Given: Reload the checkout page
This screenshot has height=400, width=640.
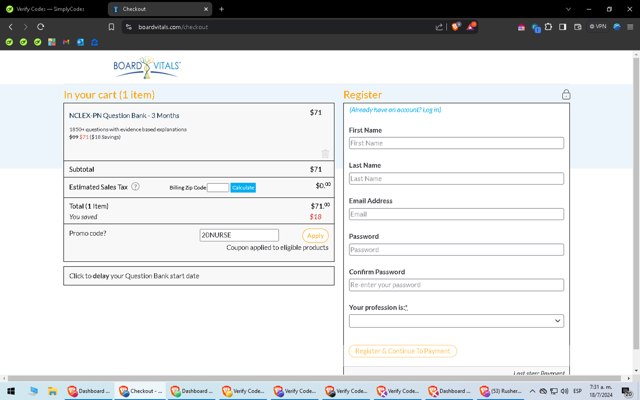Looking at the screenshot, I should pyautogui.click(x=40, y=27).
